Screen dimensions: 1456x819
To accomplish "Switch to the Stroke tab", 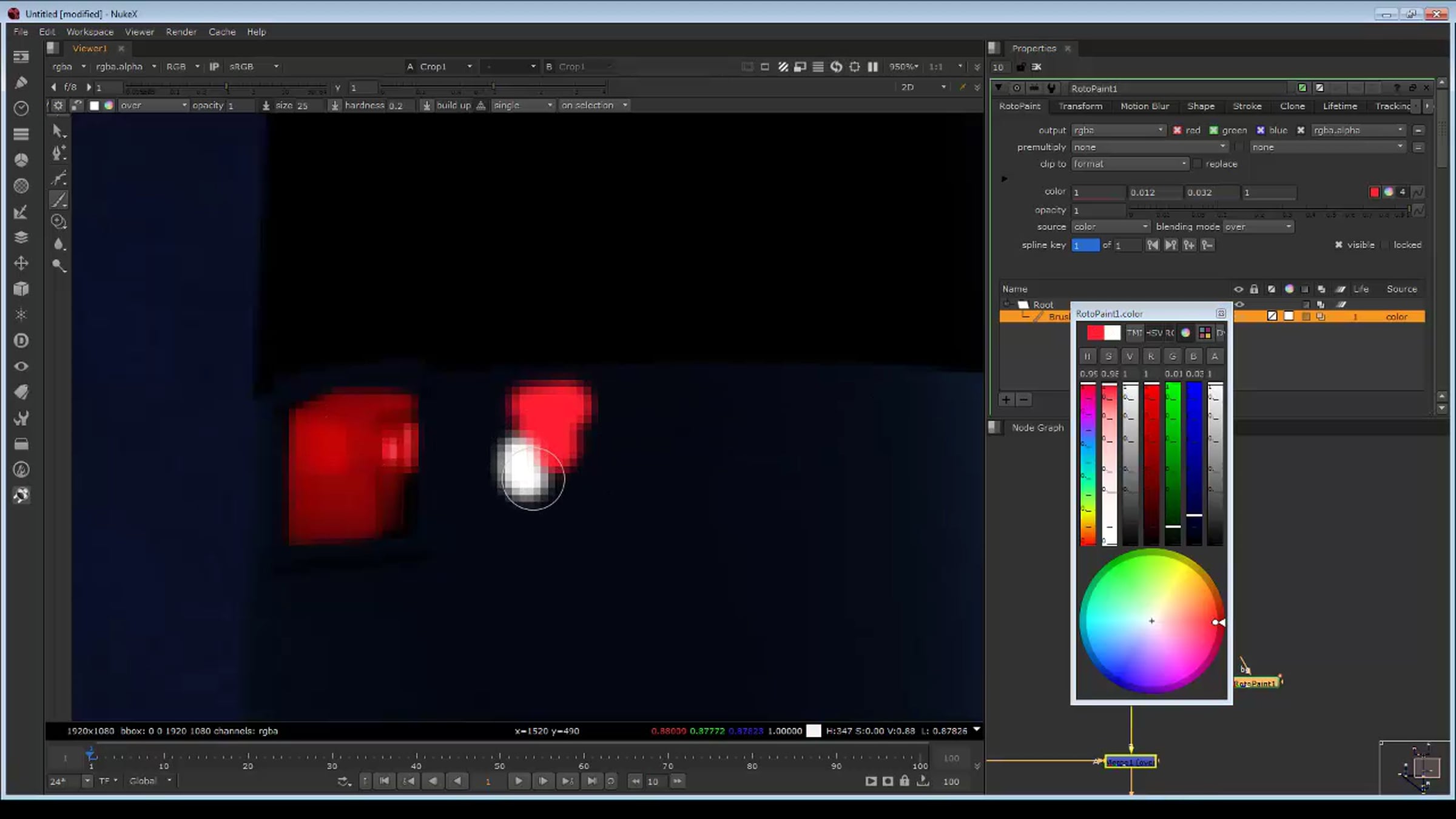I will 1247,106.
